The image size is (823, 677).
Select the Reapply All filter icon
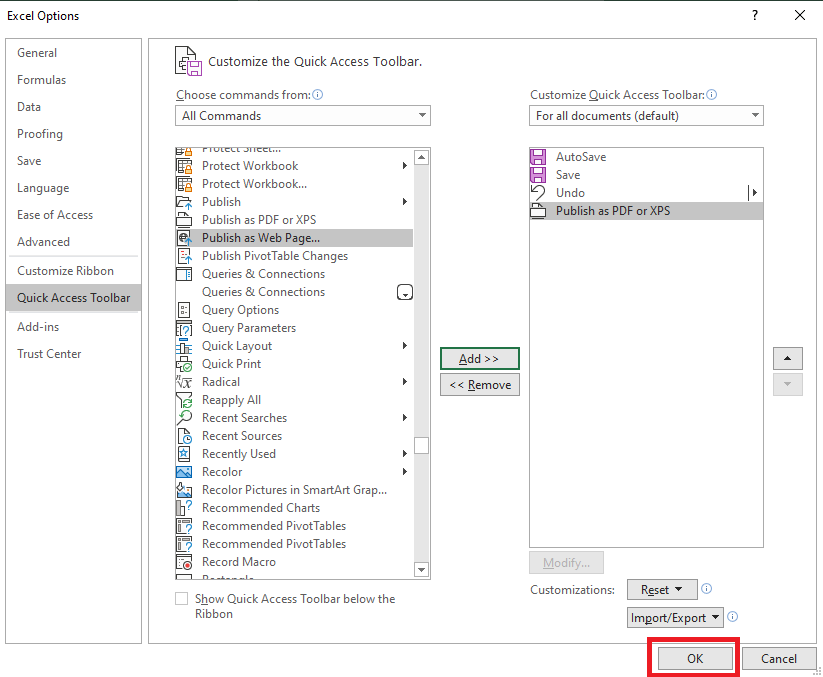tap(184, 400)
